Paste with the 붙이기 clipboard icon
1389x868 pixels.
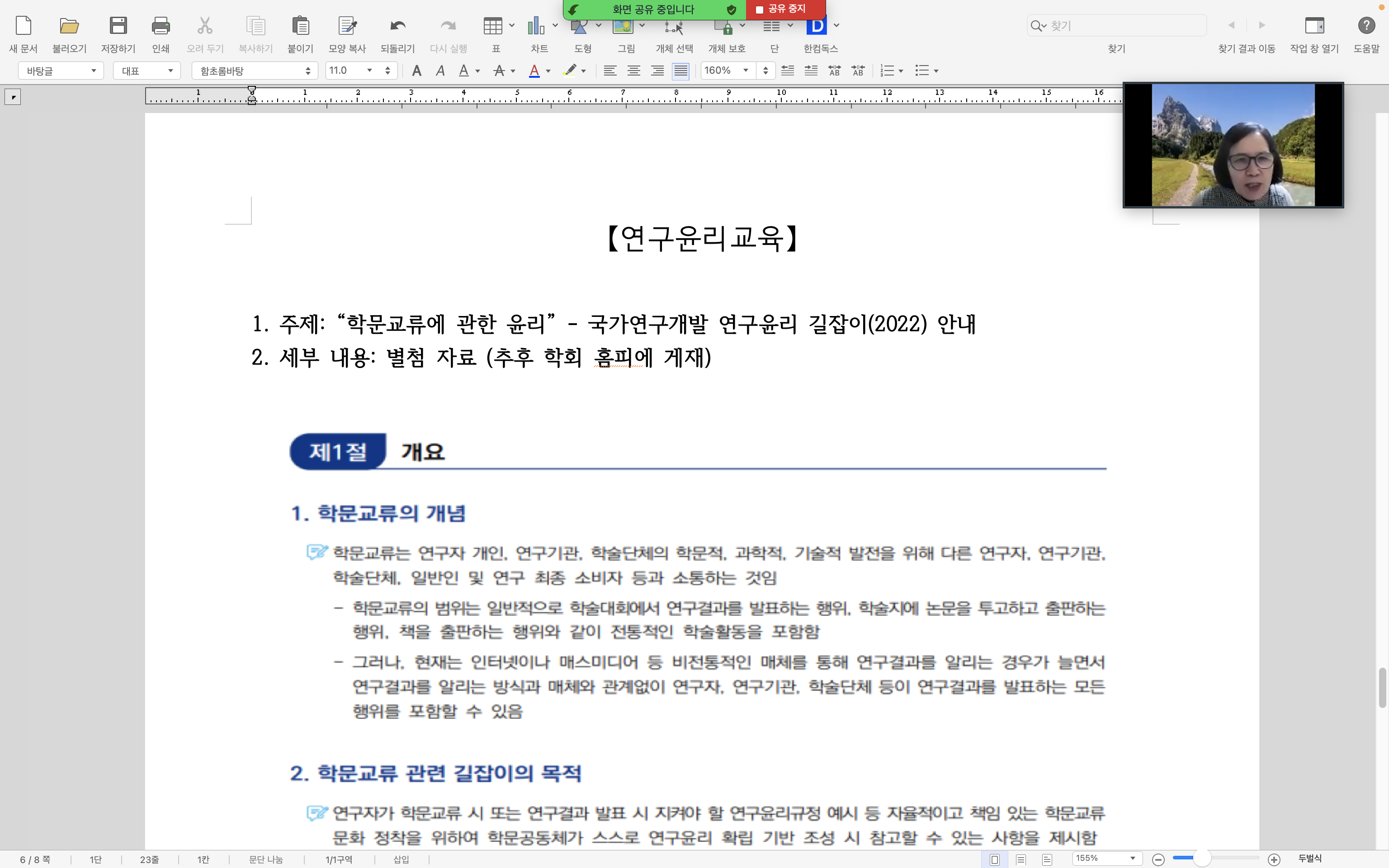coord(300,26)
